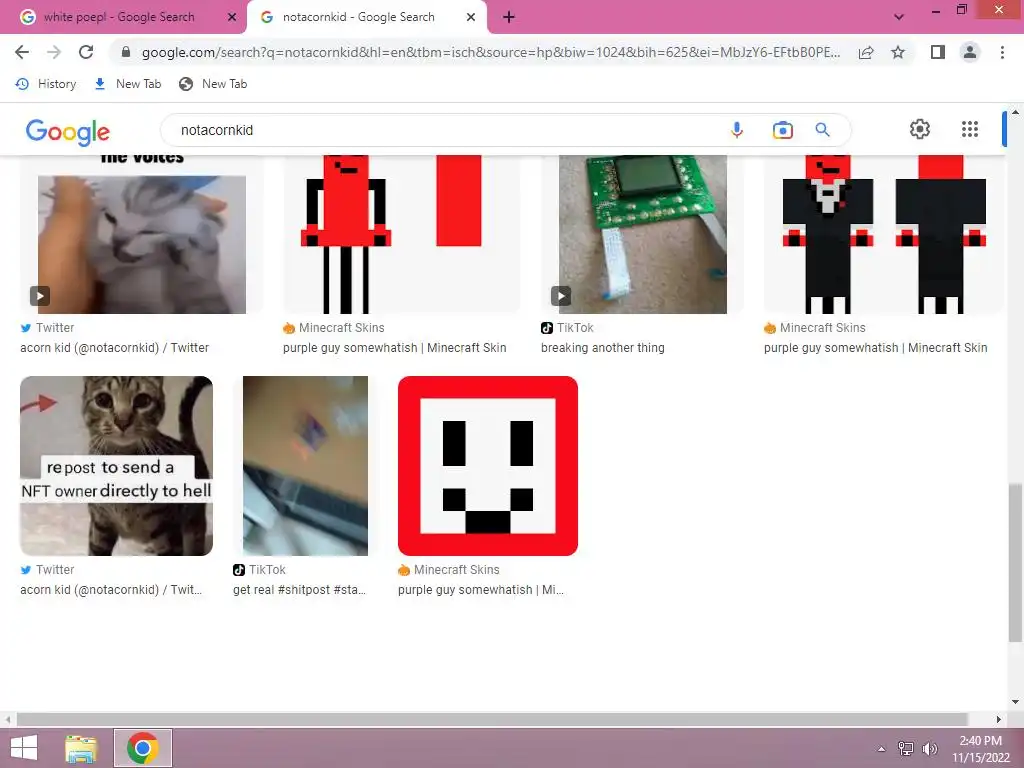
Task: Click the Chrome taskbar icon
Action: coord(142,748)
